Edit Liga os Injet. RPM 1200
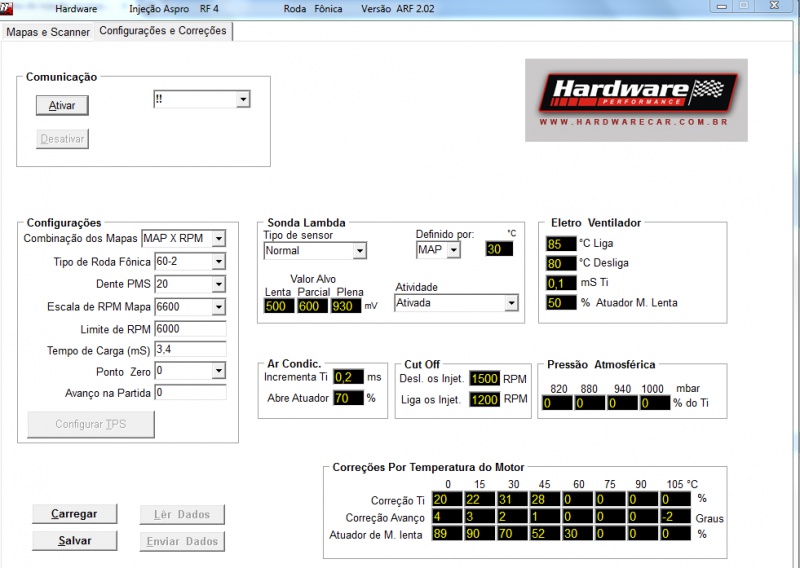 click(485, 400)
